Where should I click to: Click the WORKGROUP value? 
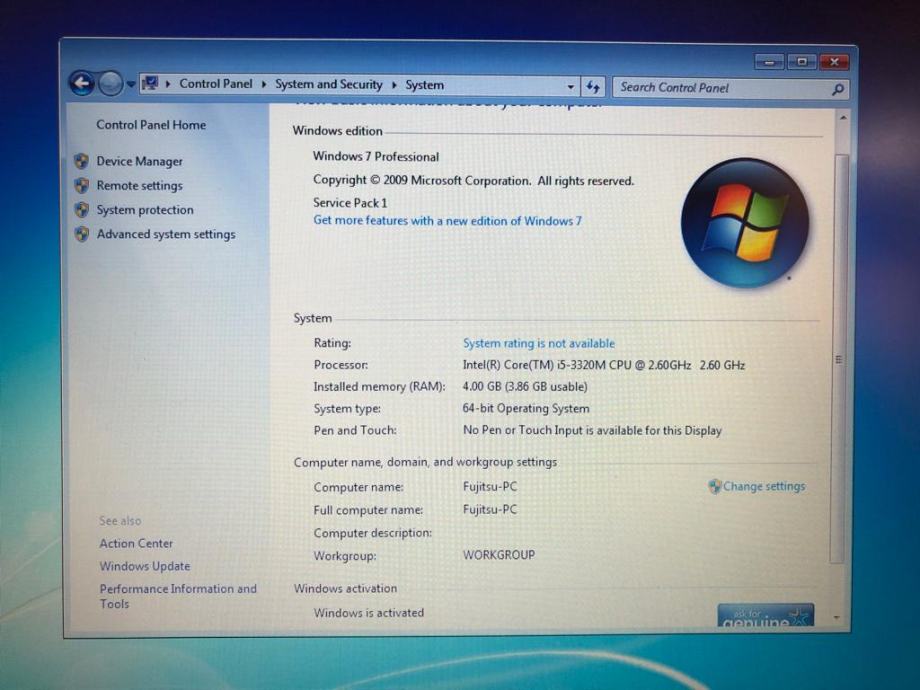click(499, 555)
